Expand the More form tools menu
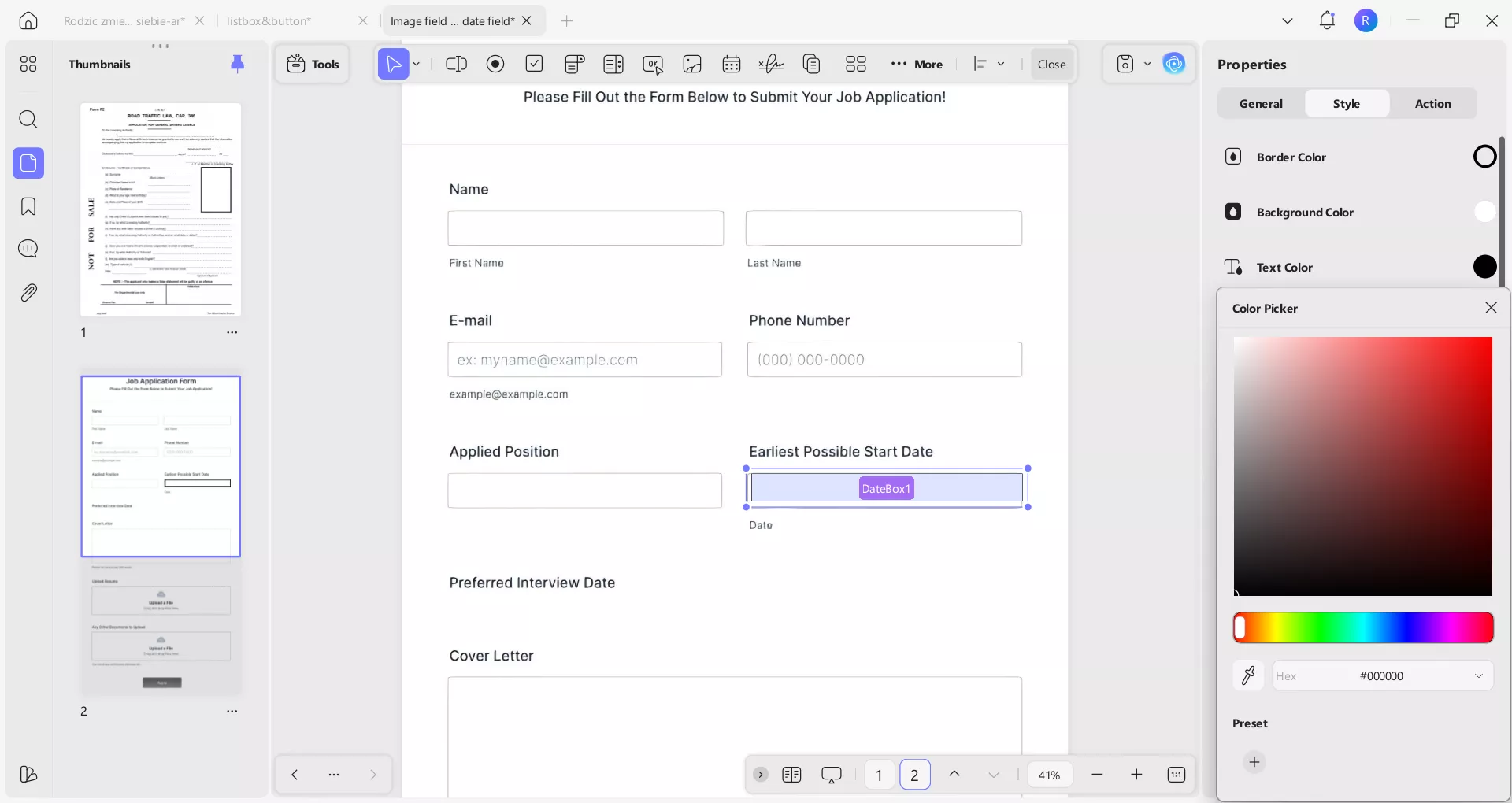Viewport: 1512px width, 803px height. point(917,65)
